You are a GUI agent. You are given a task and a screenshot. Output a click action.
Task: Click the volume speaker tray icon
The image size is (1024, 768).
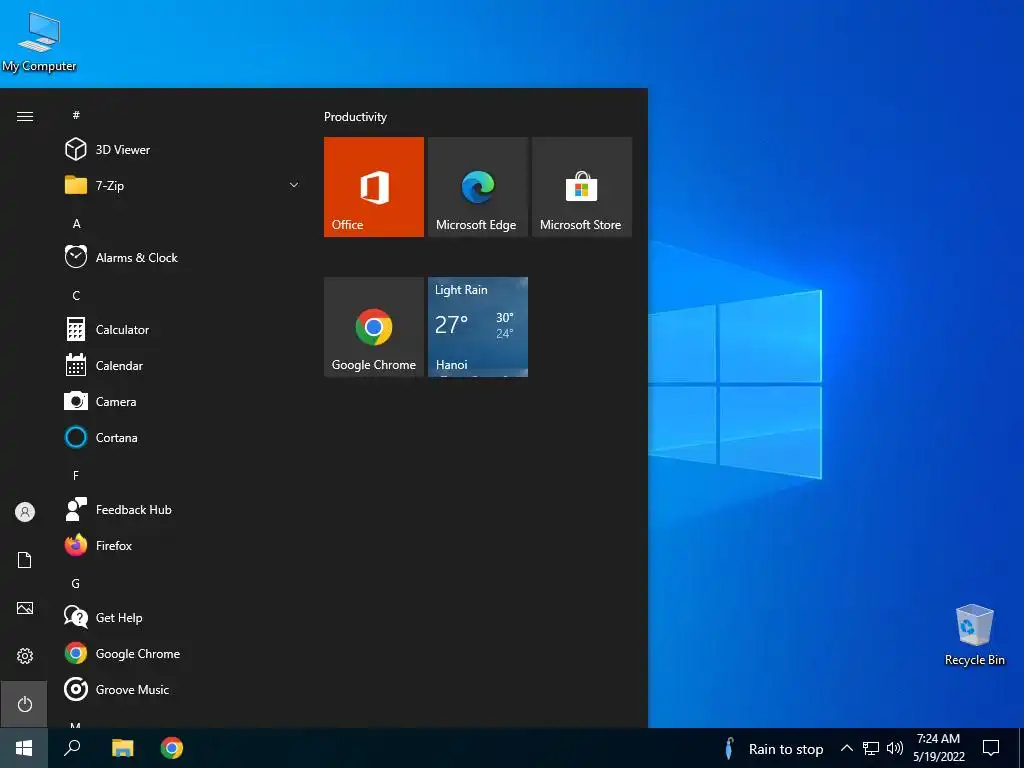(895, 748)
